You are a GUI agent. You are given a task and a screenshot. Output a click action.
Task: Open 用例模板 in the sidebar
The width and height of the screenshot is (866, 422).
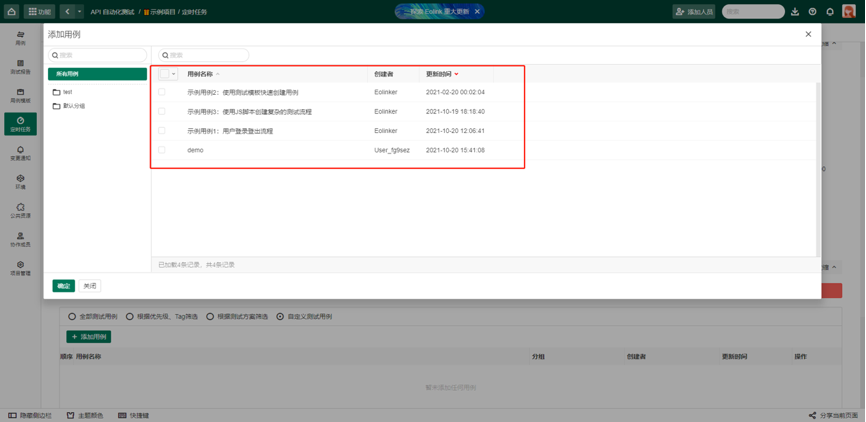click(20, 96)
